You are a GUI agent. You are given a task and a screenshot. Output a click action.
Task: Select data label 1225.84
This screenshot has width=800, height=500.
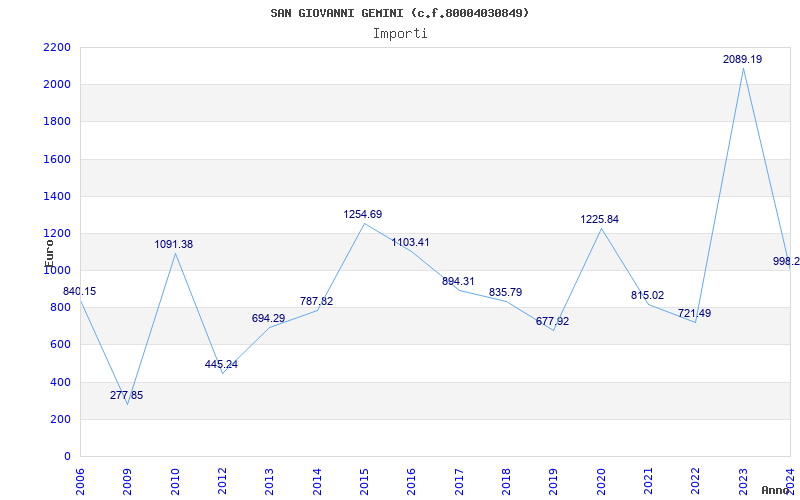point(599,219)
